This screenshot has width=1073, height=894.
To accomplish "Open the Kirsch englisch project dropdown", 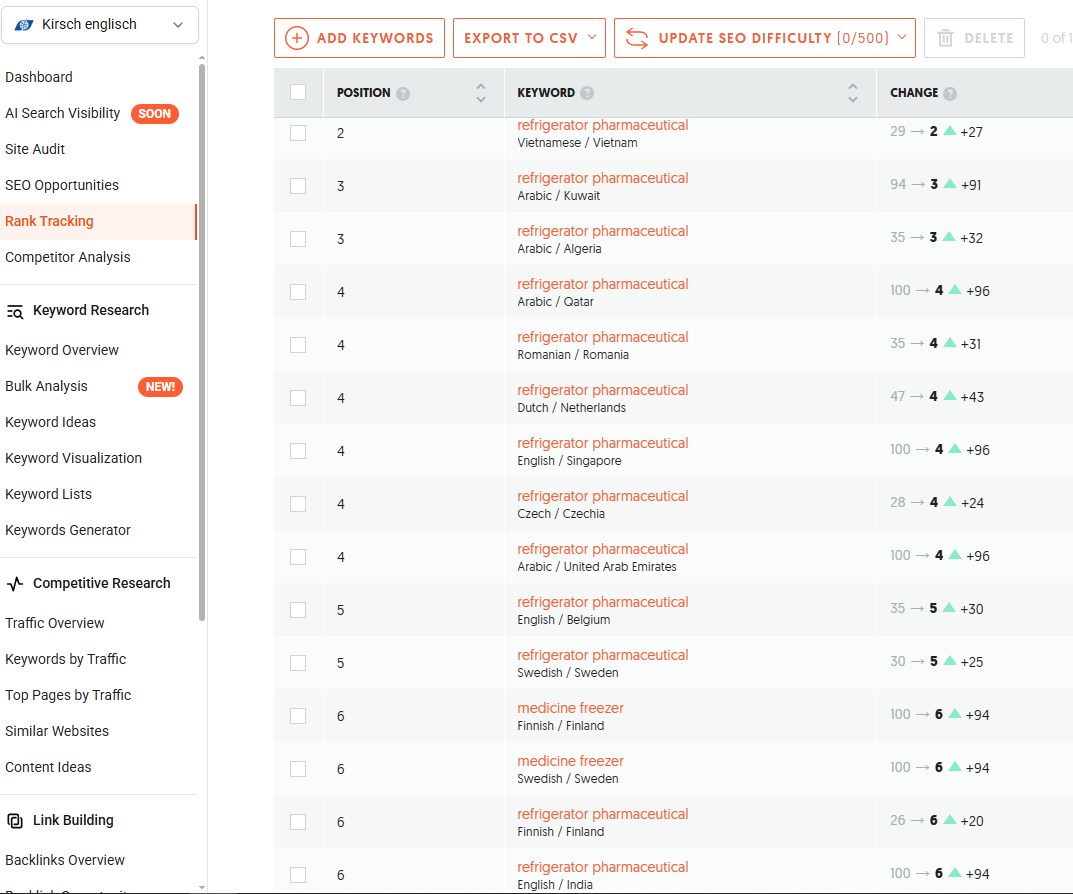I will (x=100, y=25).
